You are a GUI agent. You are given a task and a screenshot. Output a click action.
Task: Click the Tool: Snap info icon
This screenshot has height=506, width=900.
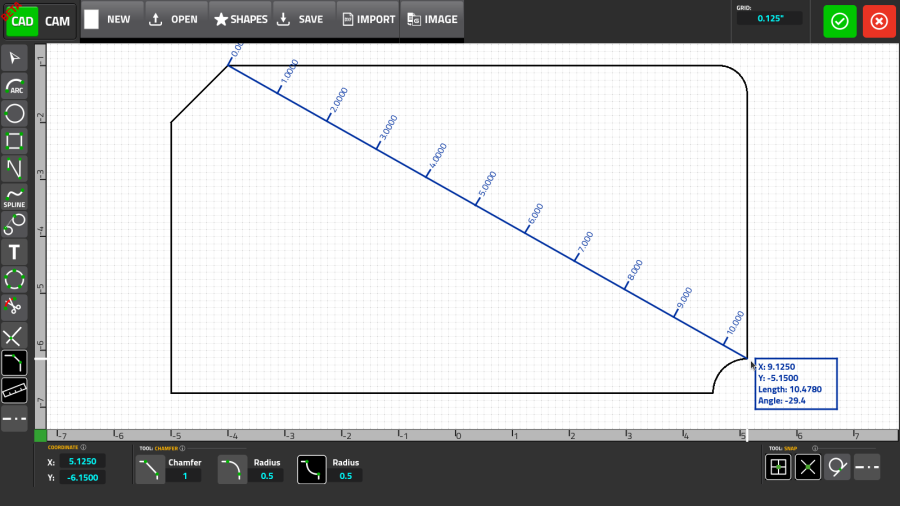[814, 448]
